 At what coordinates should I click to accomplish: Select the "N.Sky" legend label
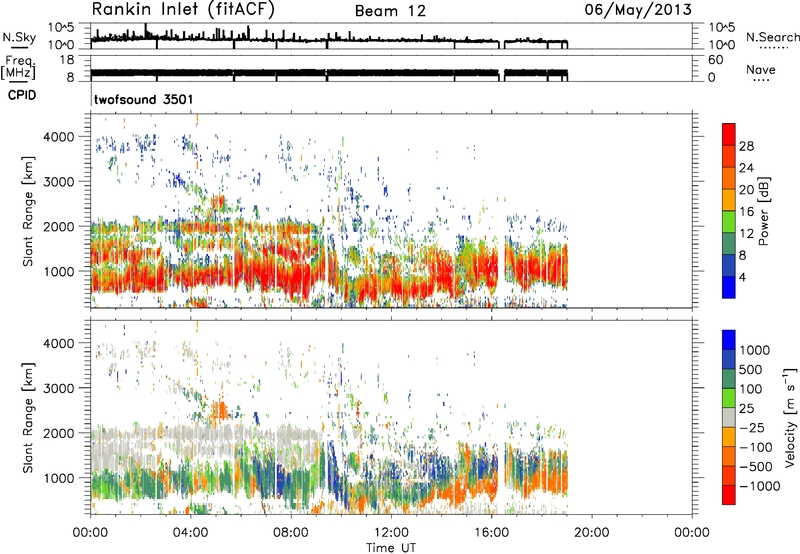coord(19,37)
